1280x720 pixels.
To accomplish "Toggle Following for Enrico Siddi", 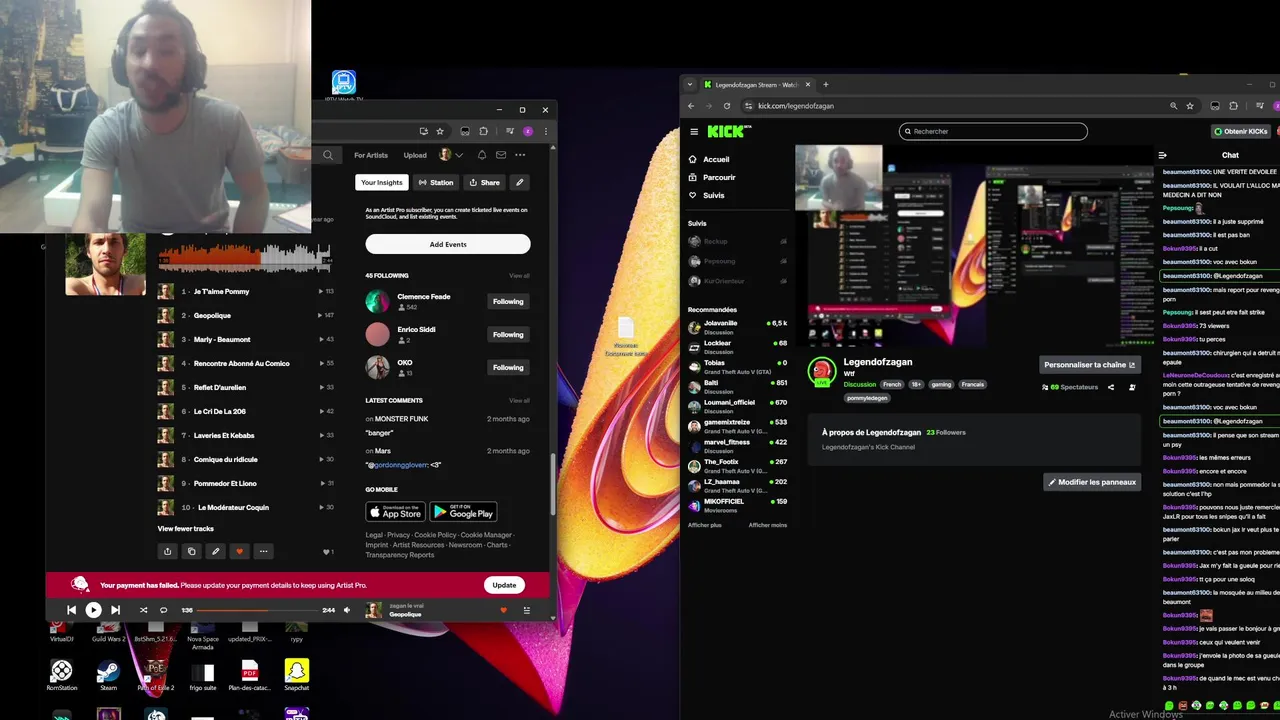I will point(508,334).
